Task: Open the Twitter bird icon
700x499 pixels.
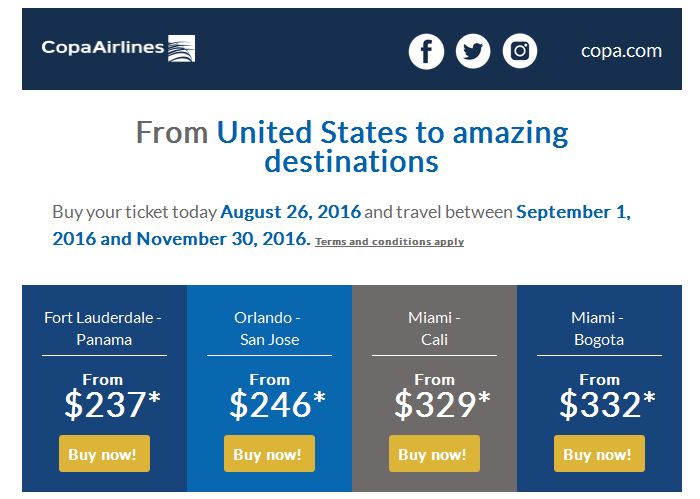Action: point(473,51)
